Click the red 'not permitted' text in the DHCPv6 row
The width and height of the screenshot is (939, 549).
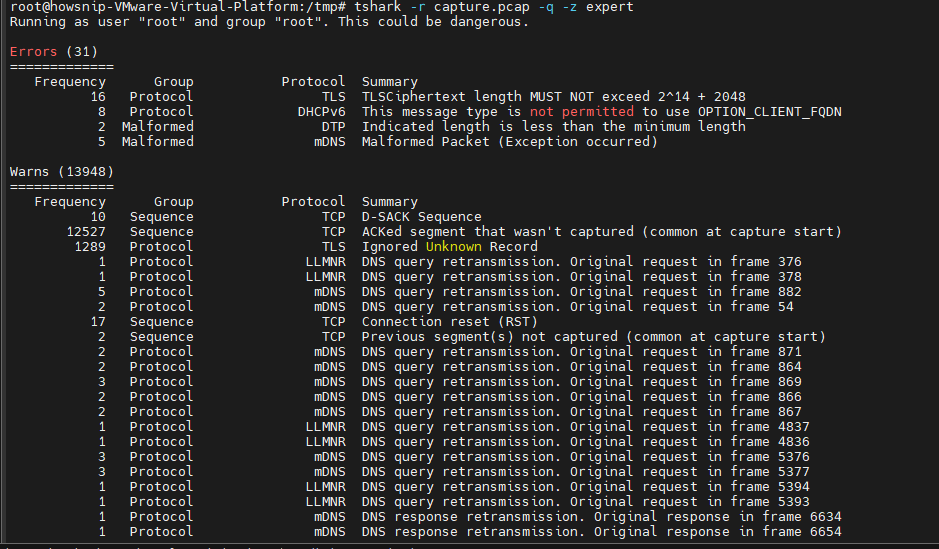(581, 111)
